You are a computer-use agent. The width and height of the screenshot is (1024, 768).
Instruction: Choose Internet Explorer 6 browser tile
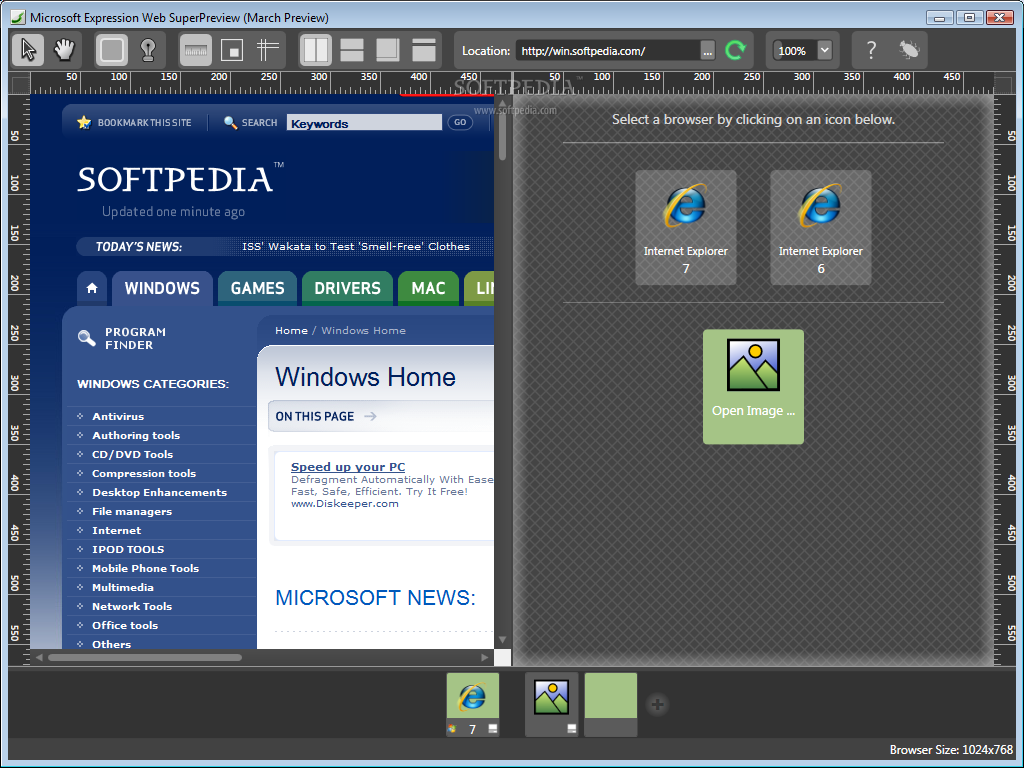821,227
